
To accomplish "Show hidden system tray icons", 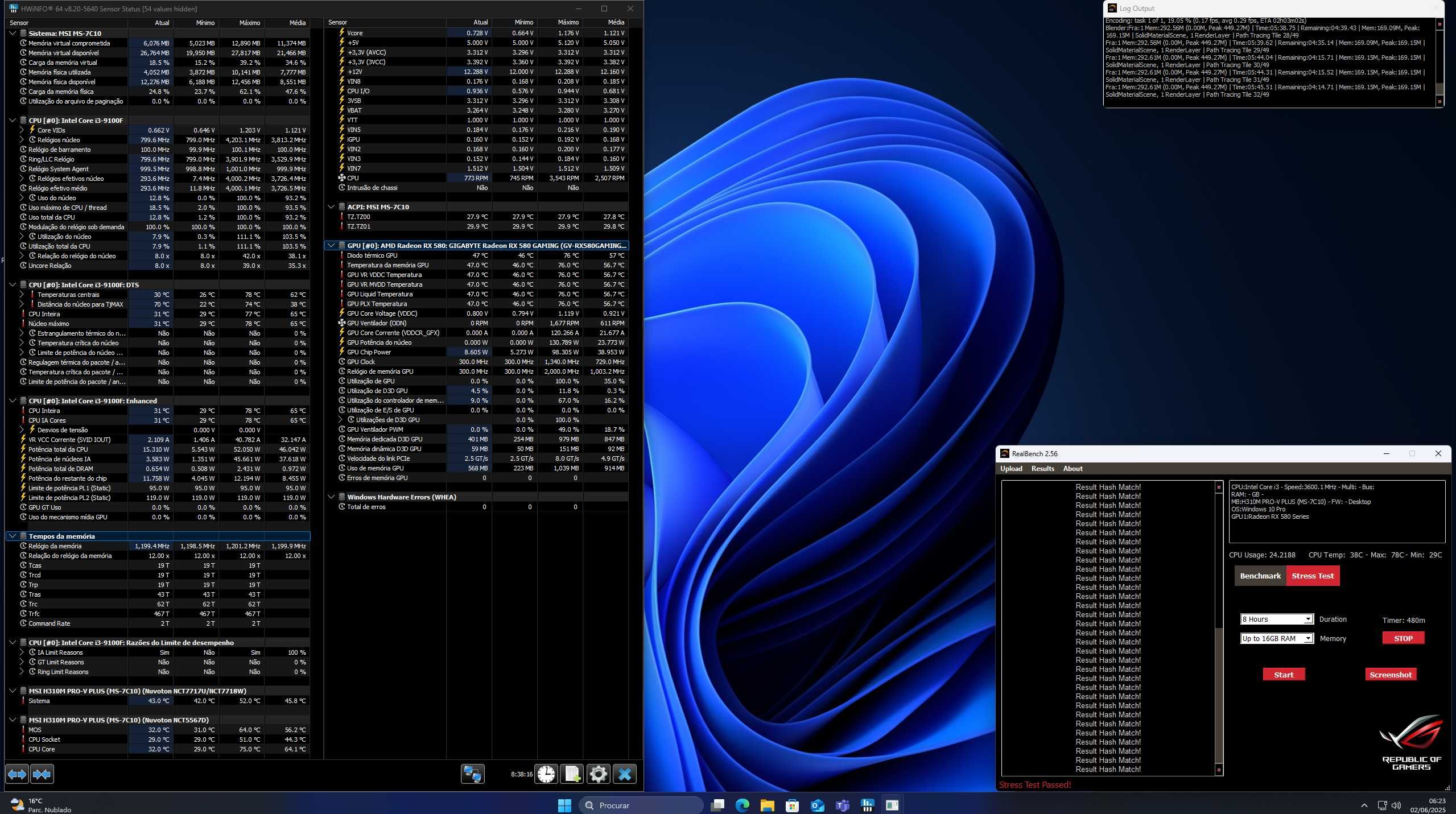I will [1364, 805].
